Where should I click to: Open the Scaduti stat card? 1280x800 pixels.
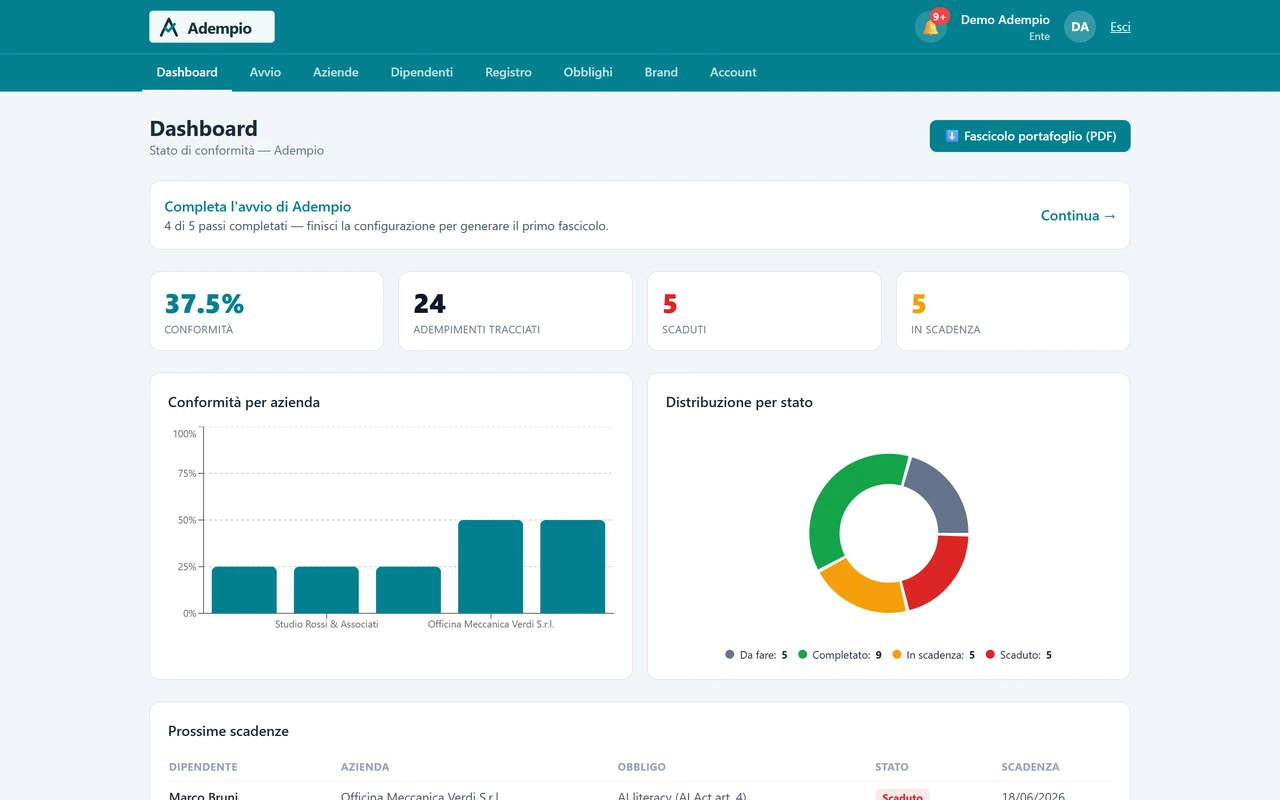764,311
